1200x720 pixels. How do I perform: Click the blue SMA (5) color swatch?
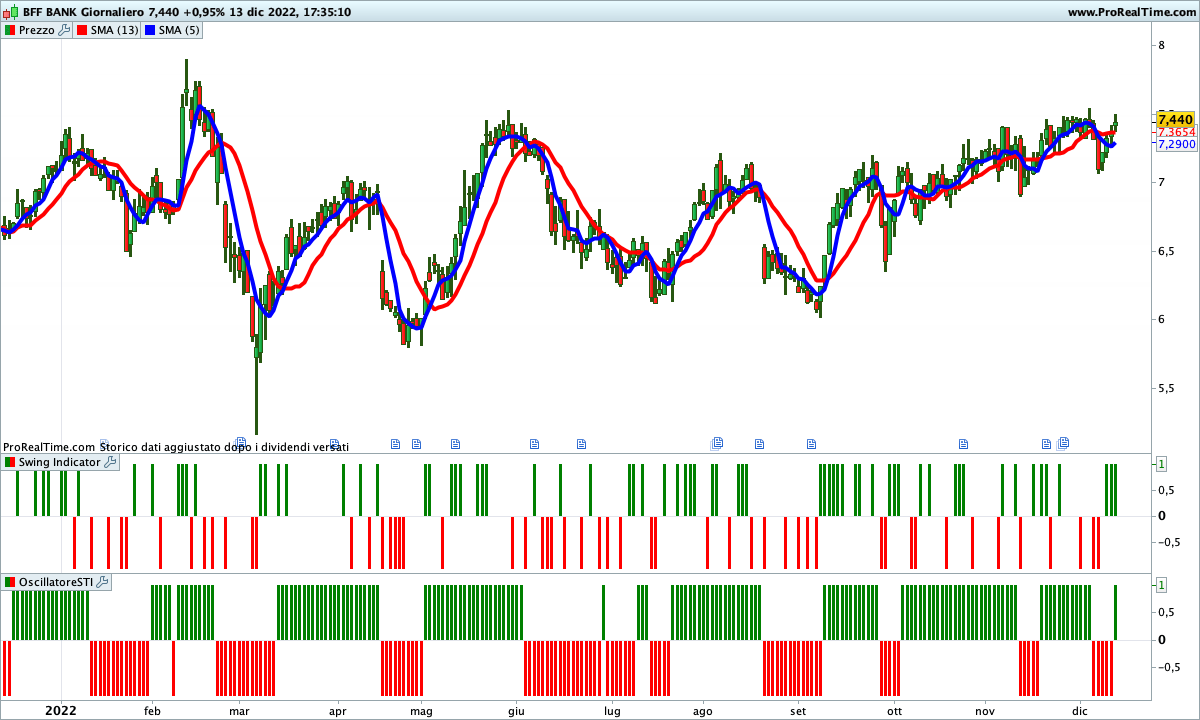pos(150,30)
